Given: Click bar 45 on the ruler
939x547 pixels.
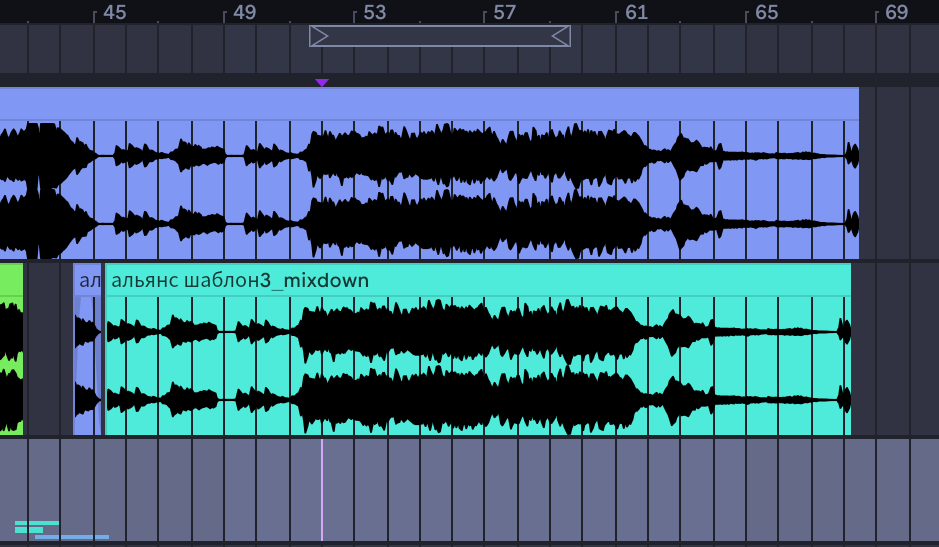Looking at the screenshot, I should point(114,12).
